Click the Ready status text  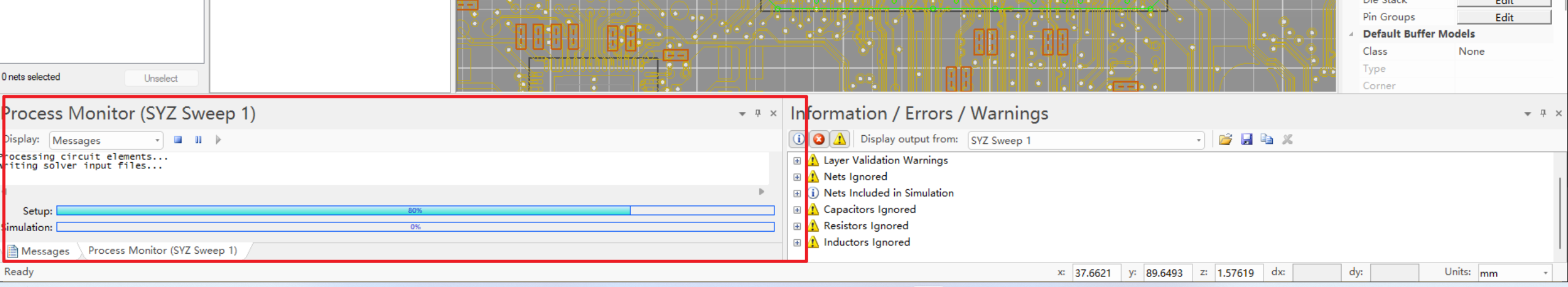[x=19, y=272]
